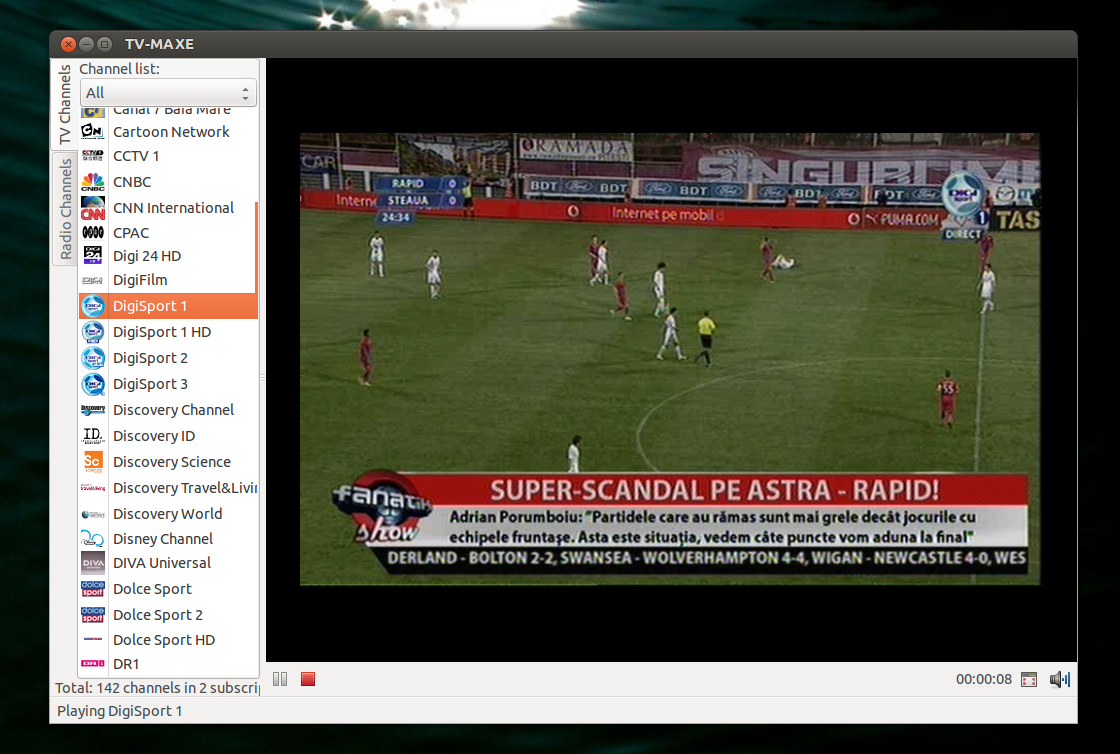Select the CCTV 1 channel name
1120x754 pixels.
pos(136,156)
